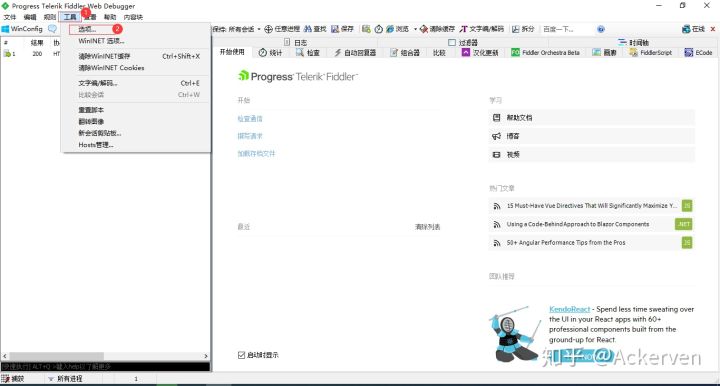Viewport: 720px width, 386px height.
Task: Switch to Get Started (开始使用) tab
Action: (232, 52)
